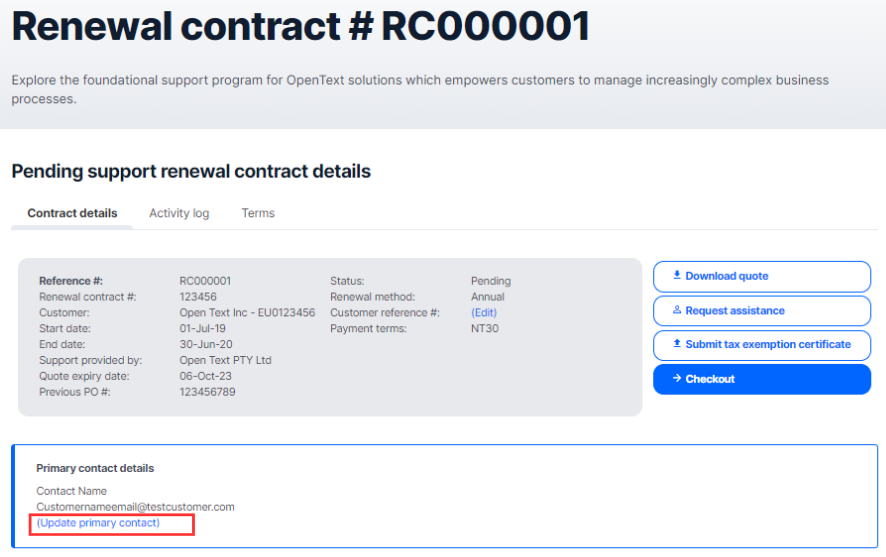The image size is (886, 557).
Task: Edit the customer reference number
Action: (x=484, y=312)
